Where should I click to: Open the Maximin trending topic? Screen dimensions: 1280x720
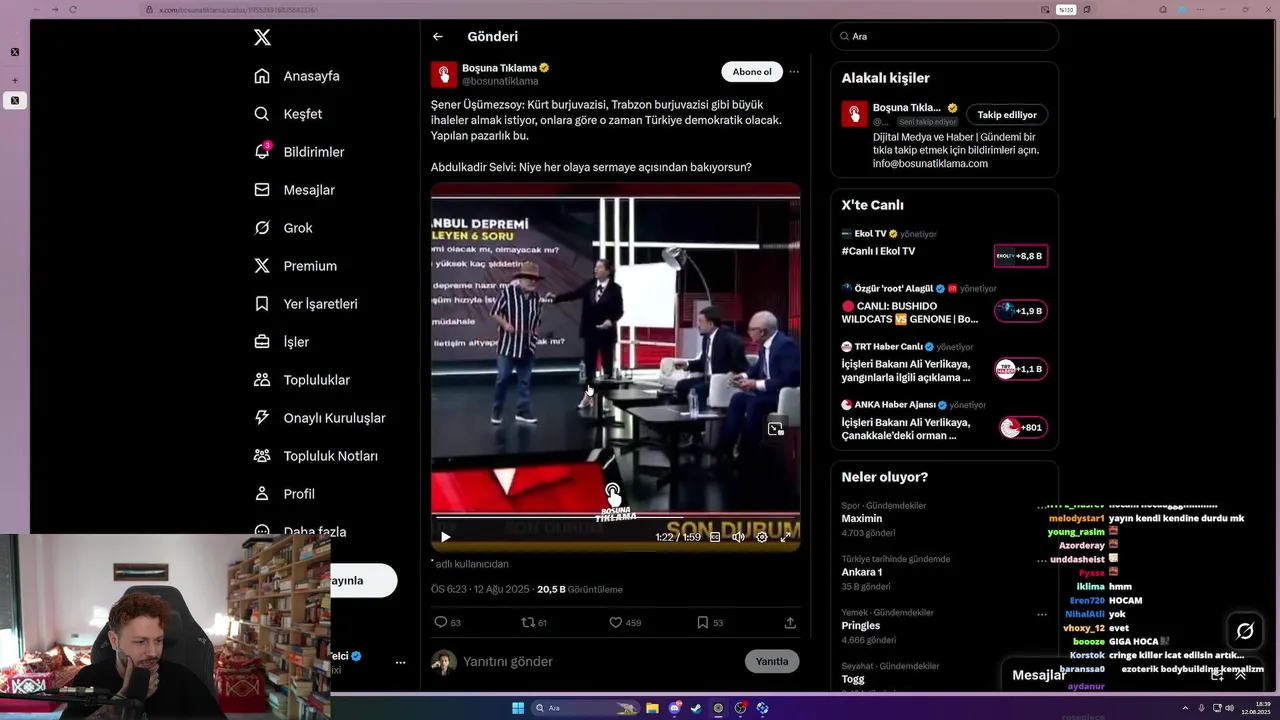(862, 519)
